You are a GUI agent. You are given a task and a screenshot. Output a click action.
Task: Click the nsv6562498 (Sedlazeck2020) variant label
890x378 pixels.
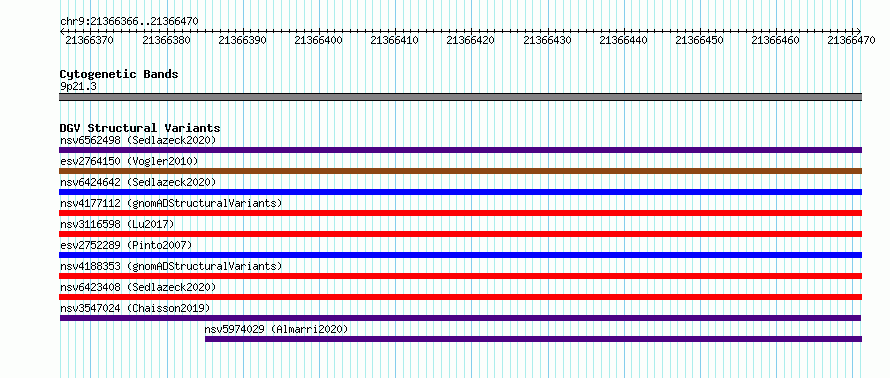pos(138,140)
